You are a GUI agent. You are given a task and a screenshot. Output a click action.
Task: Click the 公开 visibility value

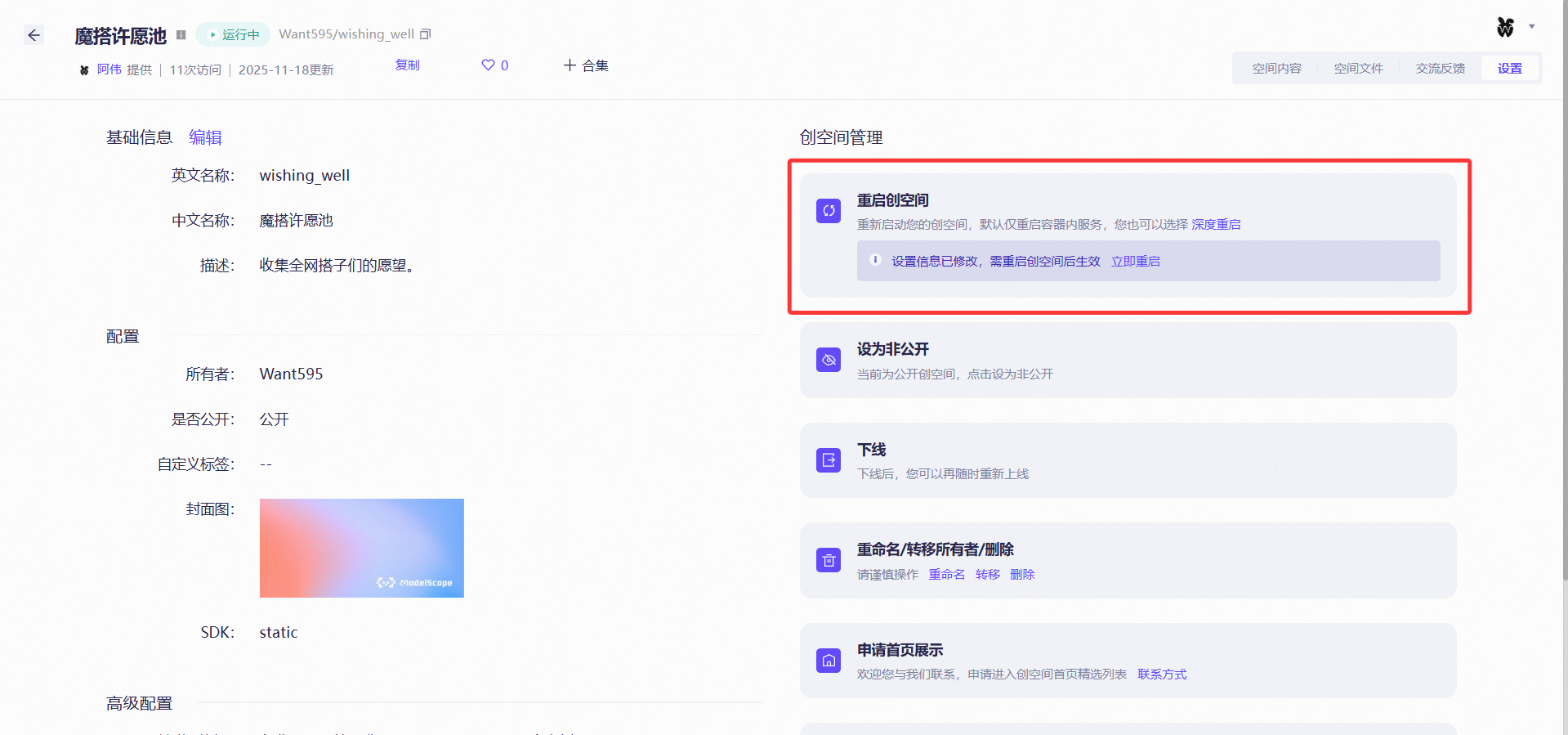tap(275, 419)
